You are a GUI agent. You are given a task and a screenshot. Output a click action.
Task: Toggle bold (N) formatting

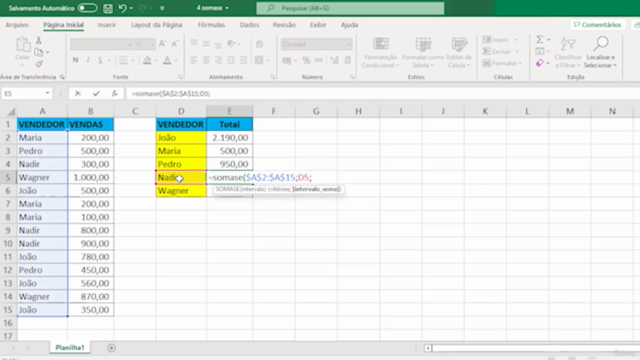click(76, 60)
